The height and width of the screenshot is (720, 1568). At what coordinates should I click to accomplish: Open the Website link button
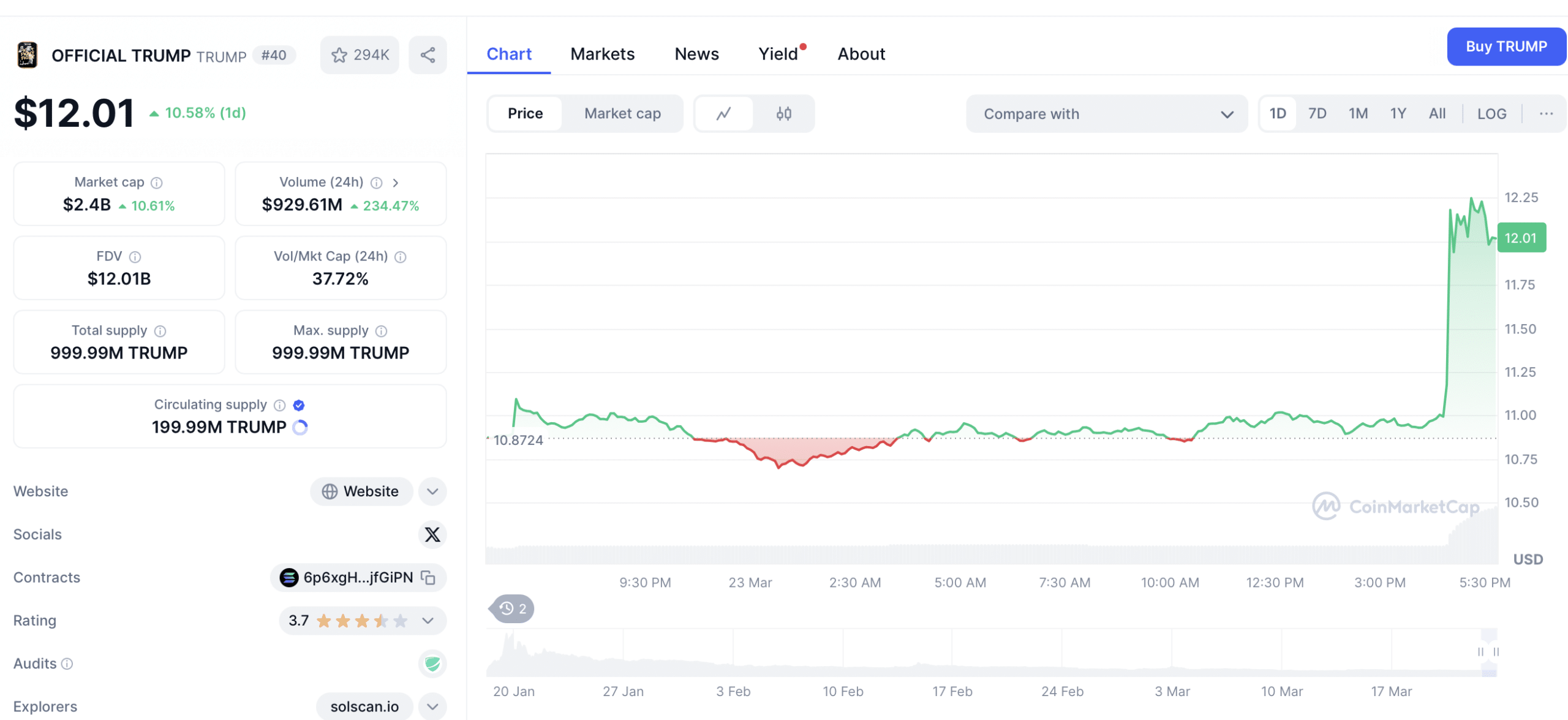tap(361, 491)
